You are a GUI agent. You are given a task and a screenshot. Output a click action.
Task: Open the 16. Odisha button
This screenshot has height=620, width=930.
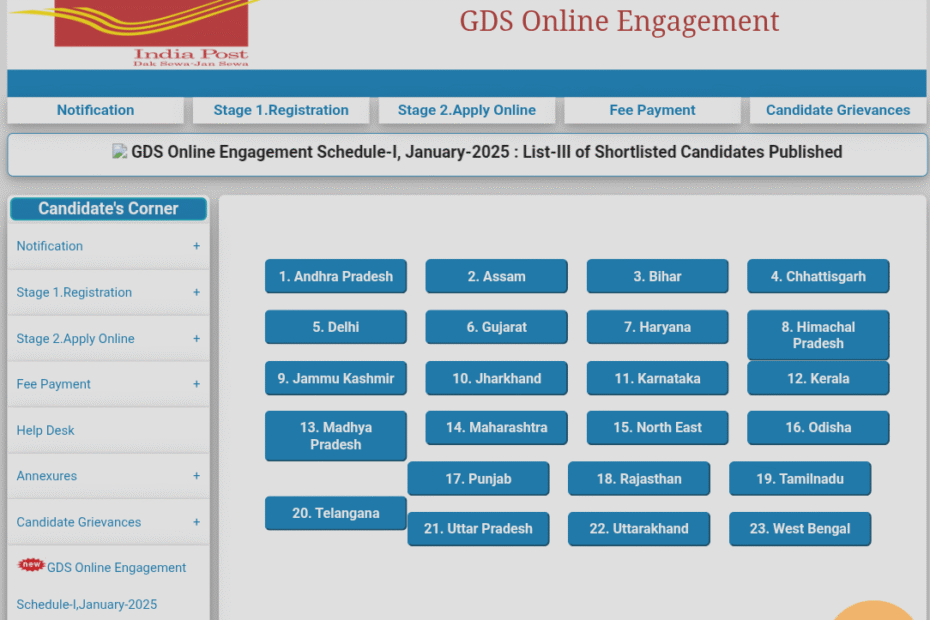[818, 428]
